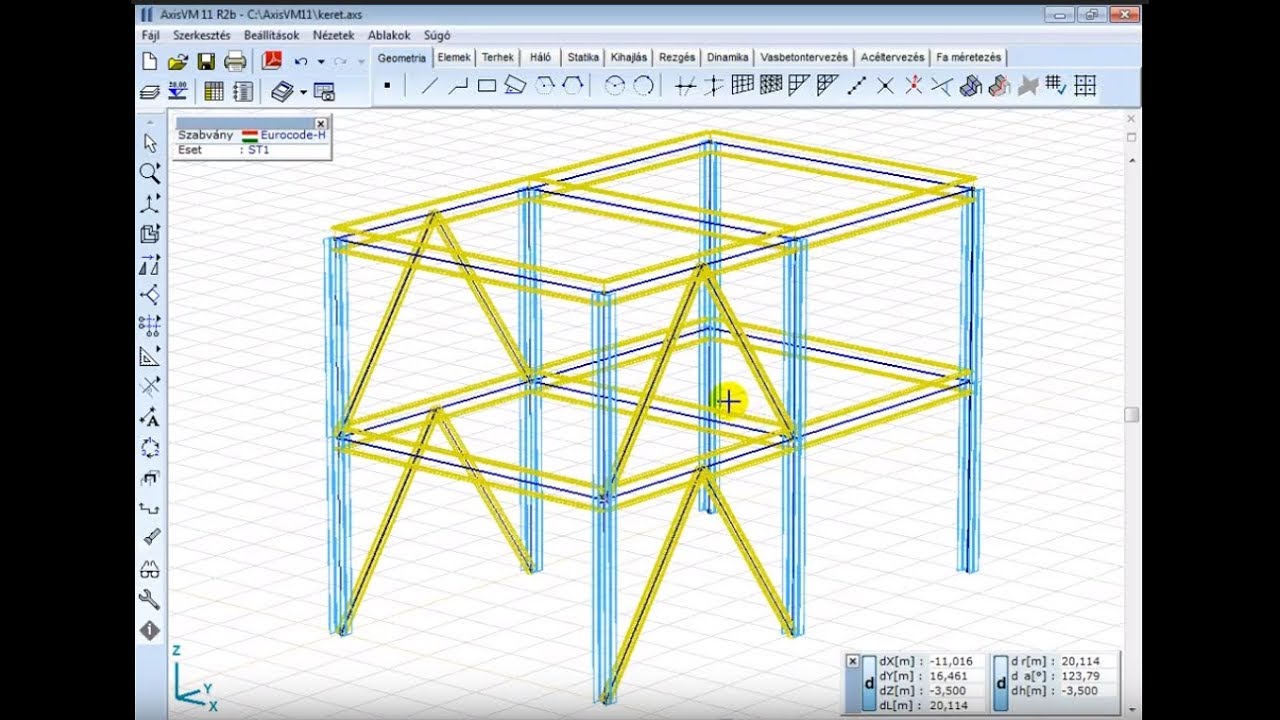
Task: Select the Arc by center tool
Action: click(615, 86)
